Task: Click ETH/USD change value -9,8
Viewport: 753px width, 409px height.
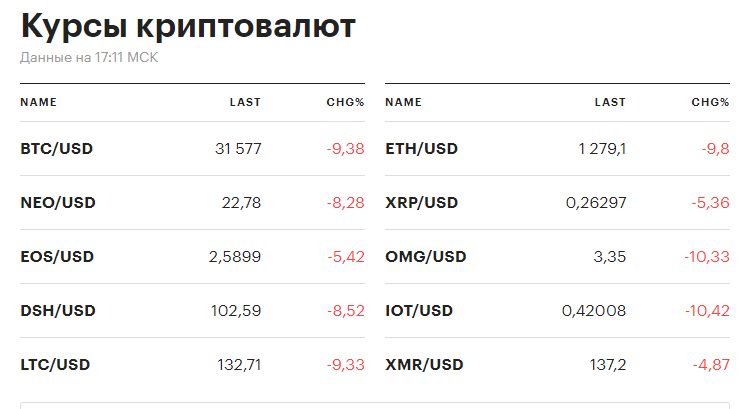Action: (x=715, y=149)
